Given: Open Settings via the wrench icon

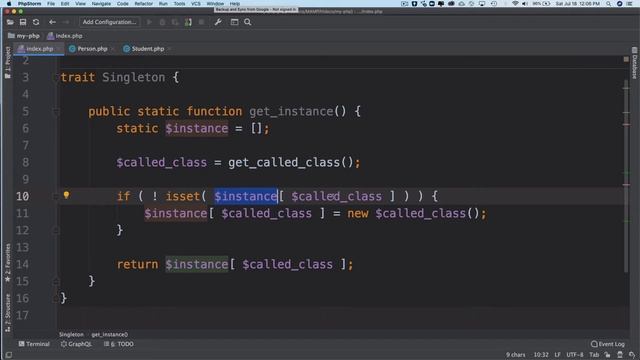Looking at the screenshot, I should coord(218,22).
